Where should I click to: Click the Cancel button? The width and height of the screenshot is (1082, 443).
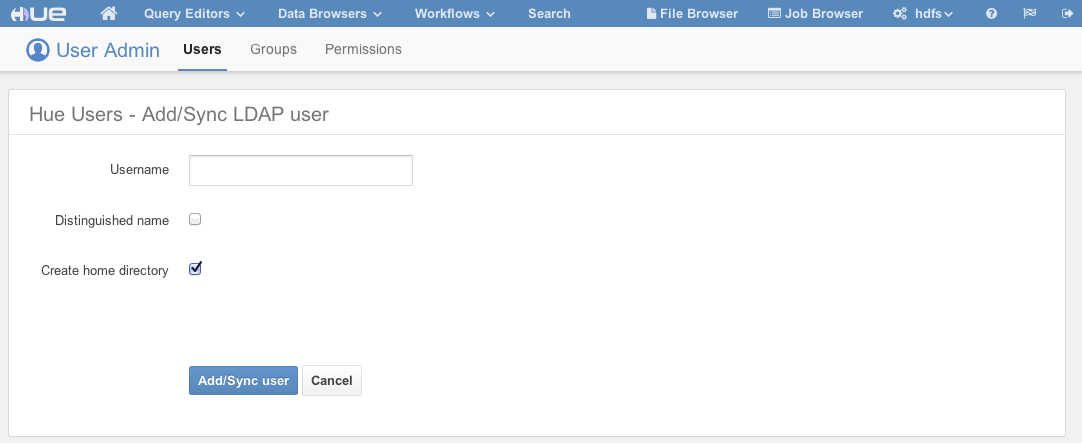331,381
